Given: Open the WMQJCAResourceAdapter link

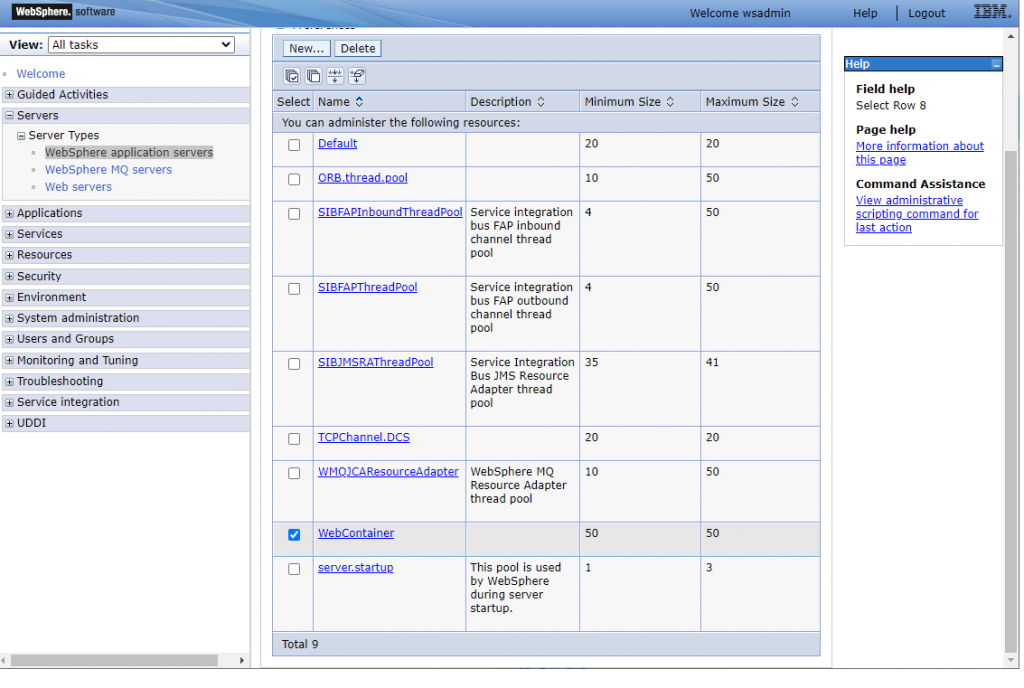Looking at the screenshot, I should point(388,471).
